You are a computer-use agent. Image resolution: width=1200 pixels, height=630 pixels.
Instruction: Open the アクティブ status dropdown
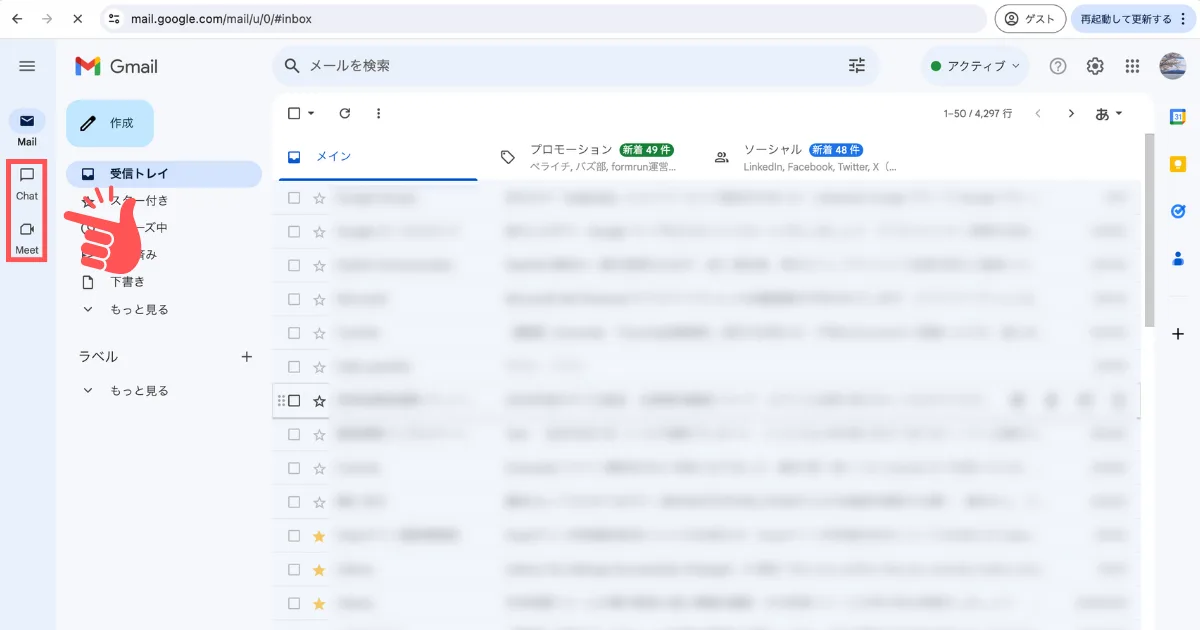click(x=975, y=66)
